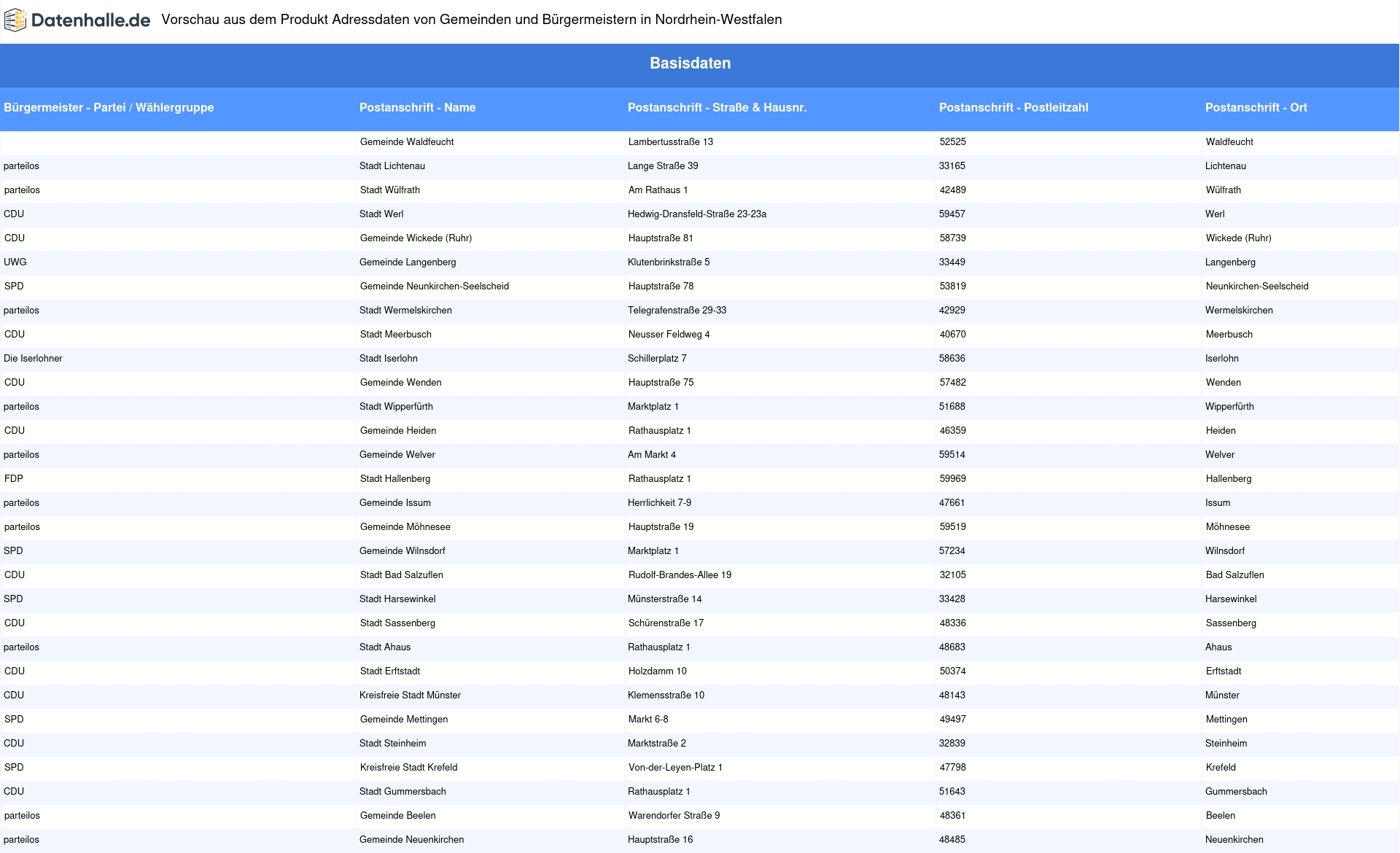Open the Datenhalle.de brand link
1400x853 pixels.
77,20
